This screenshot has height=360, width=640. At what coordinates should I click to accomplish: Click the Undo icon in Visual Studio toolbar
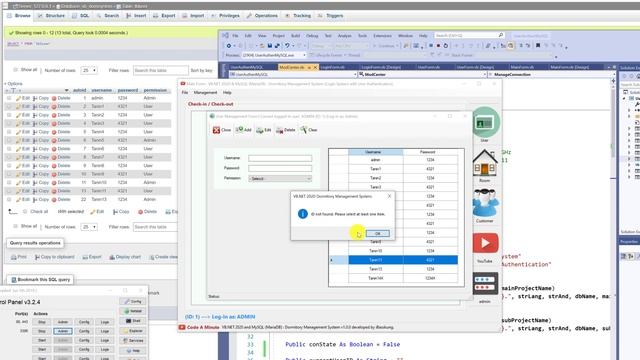pyautogui.click(x=287, y=46)
